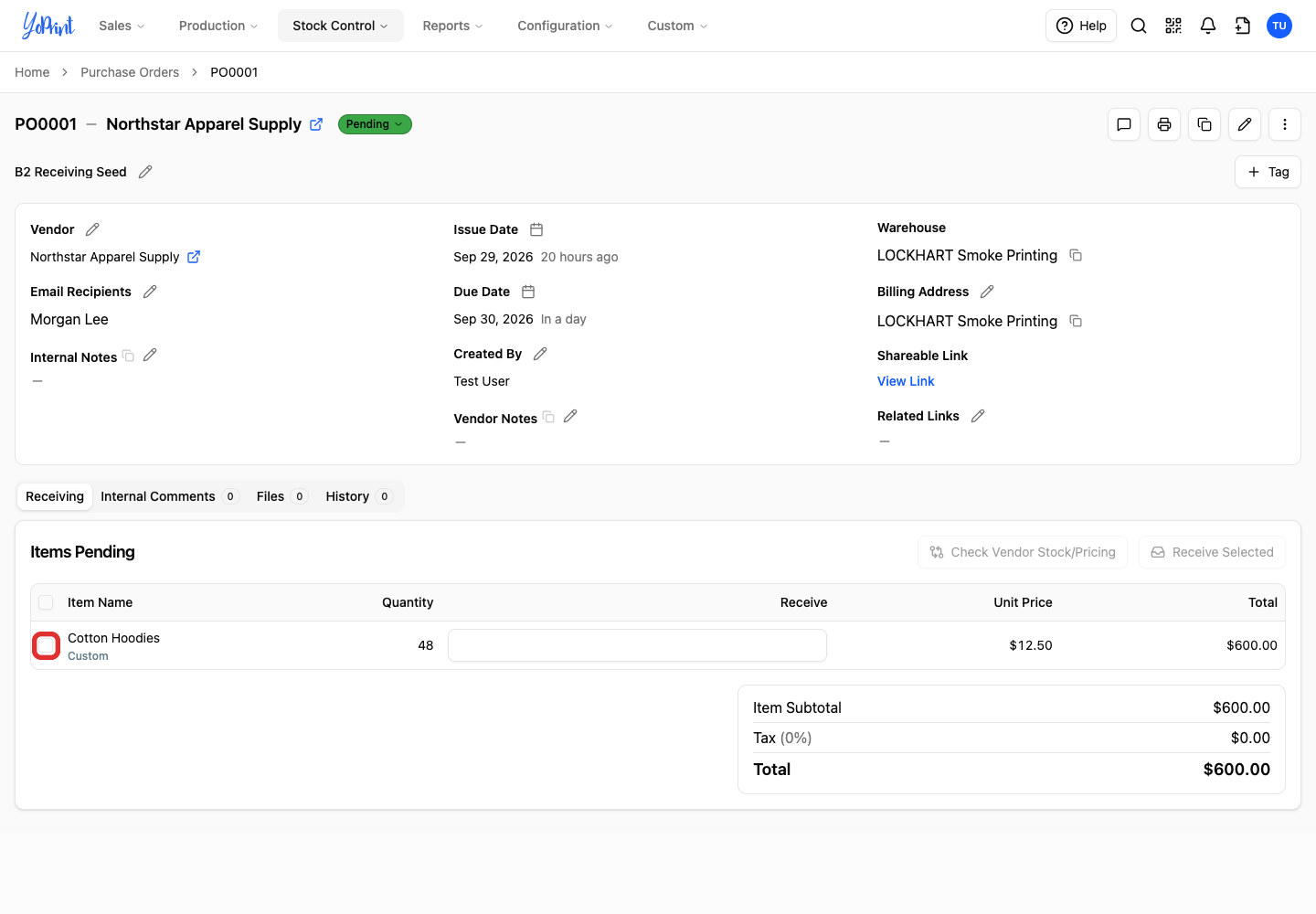Switch to the Files tab
The width and height of the screenshot is (1316, 914).
coord(281,496)
